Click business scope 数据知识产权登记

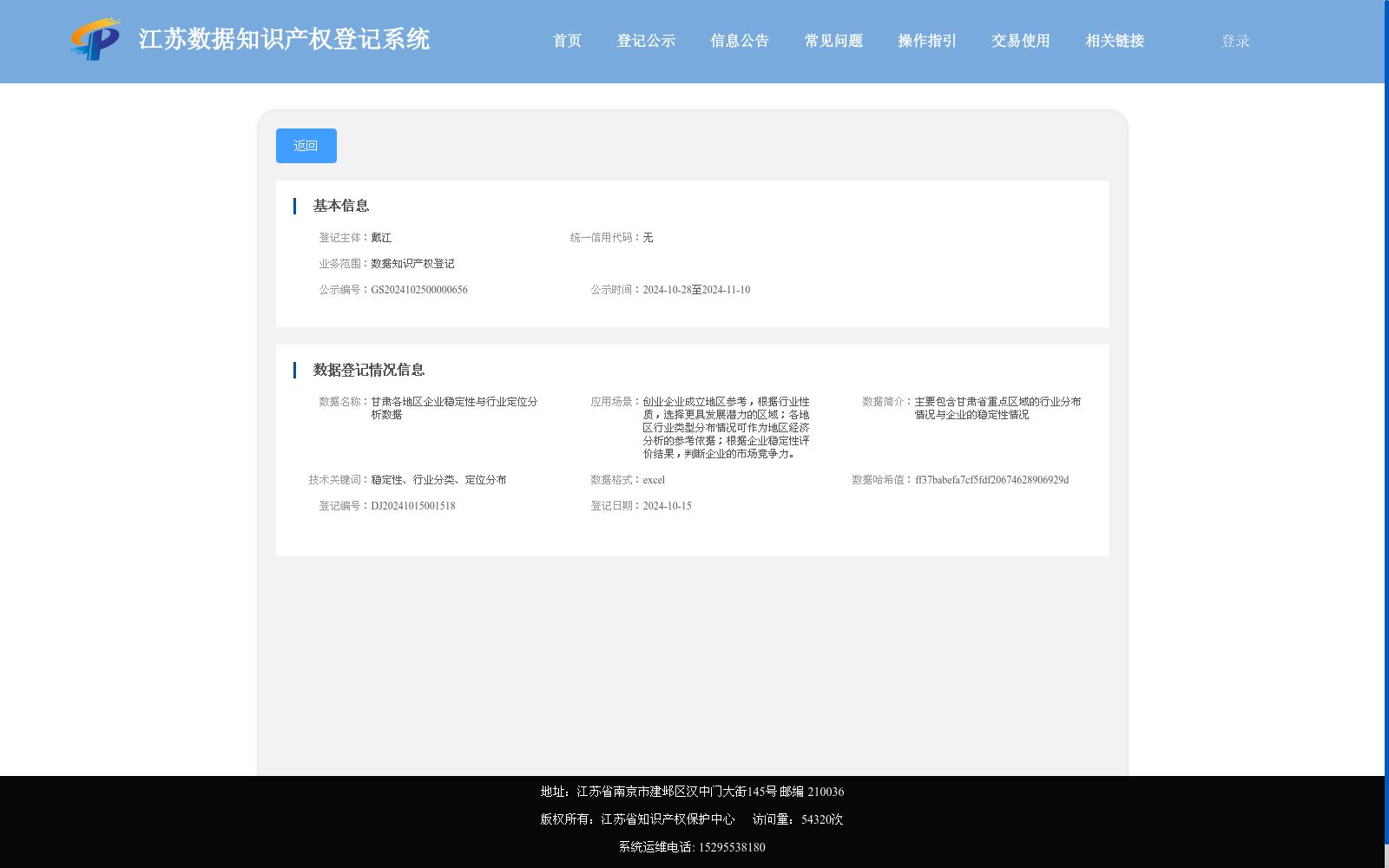click(412, 264)
